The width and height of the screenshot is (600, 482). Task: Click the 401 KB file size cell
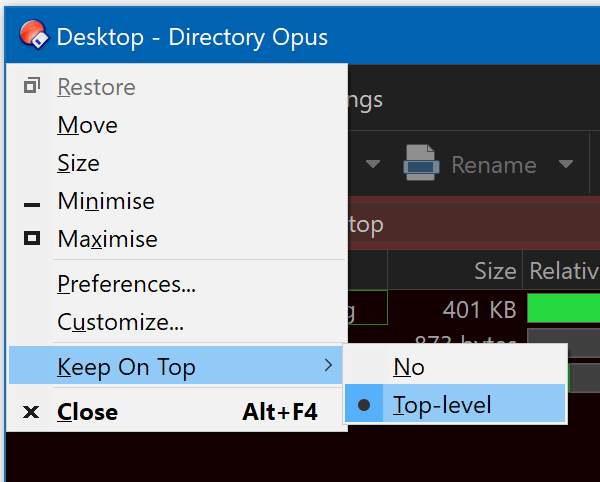tap(479, 309)
